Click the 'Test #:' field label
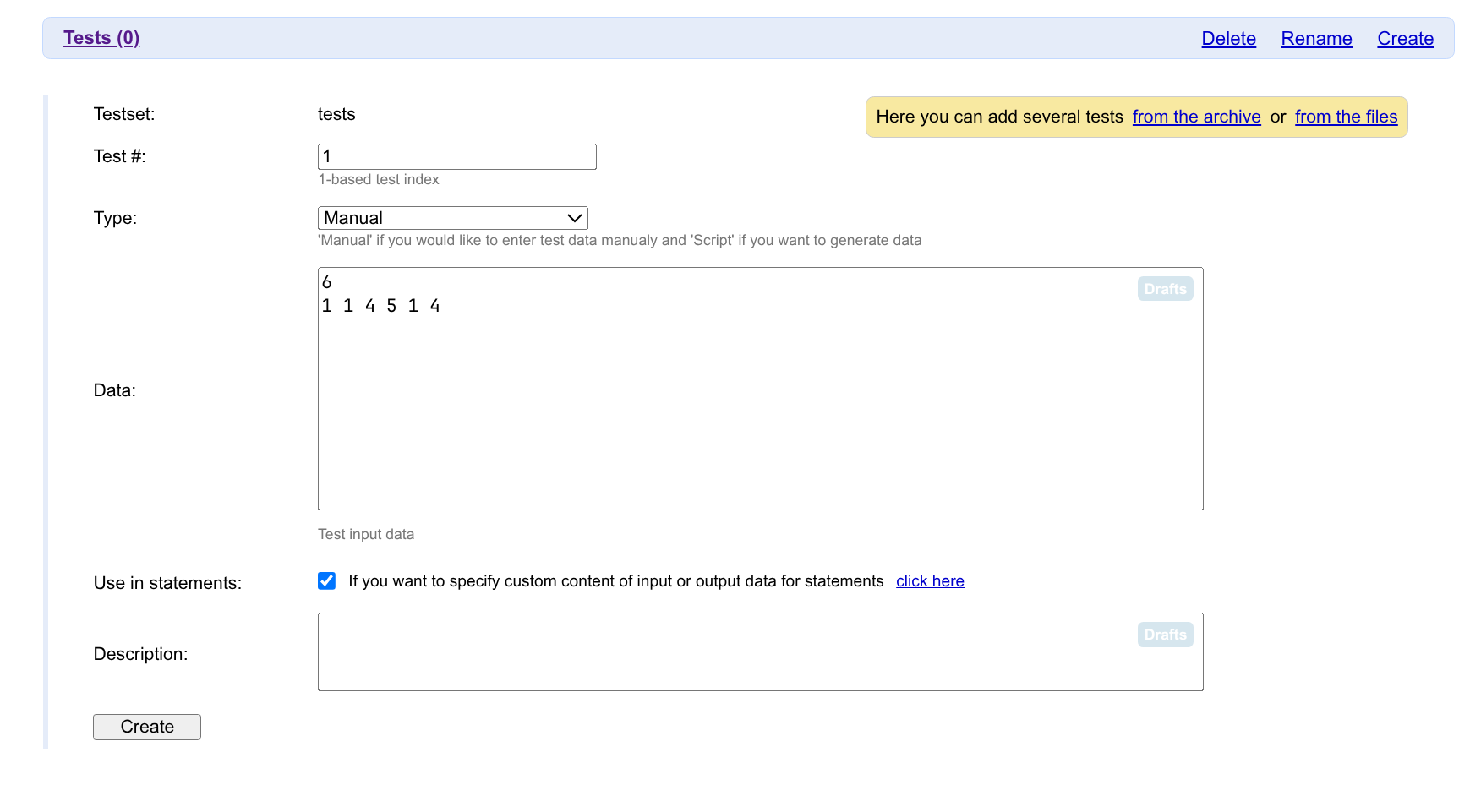 pos(119,156)
